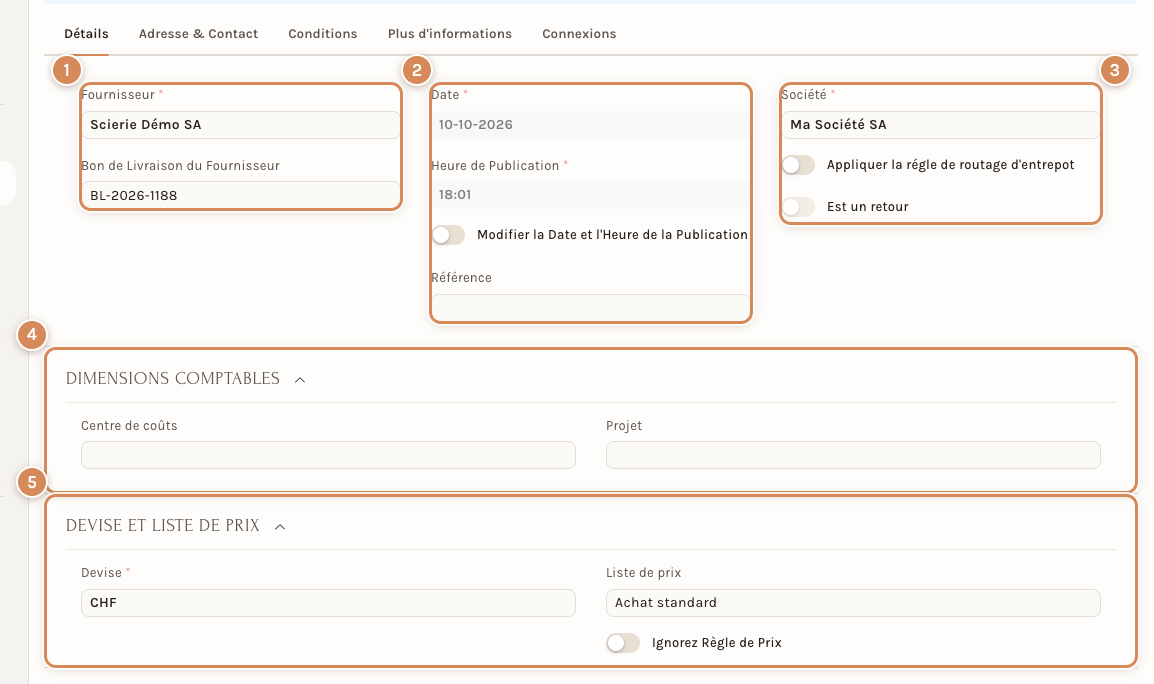Open the Adresse & Contact tab
The height and width of the screenshot is (684, 1154).
(x=198, y=34)
